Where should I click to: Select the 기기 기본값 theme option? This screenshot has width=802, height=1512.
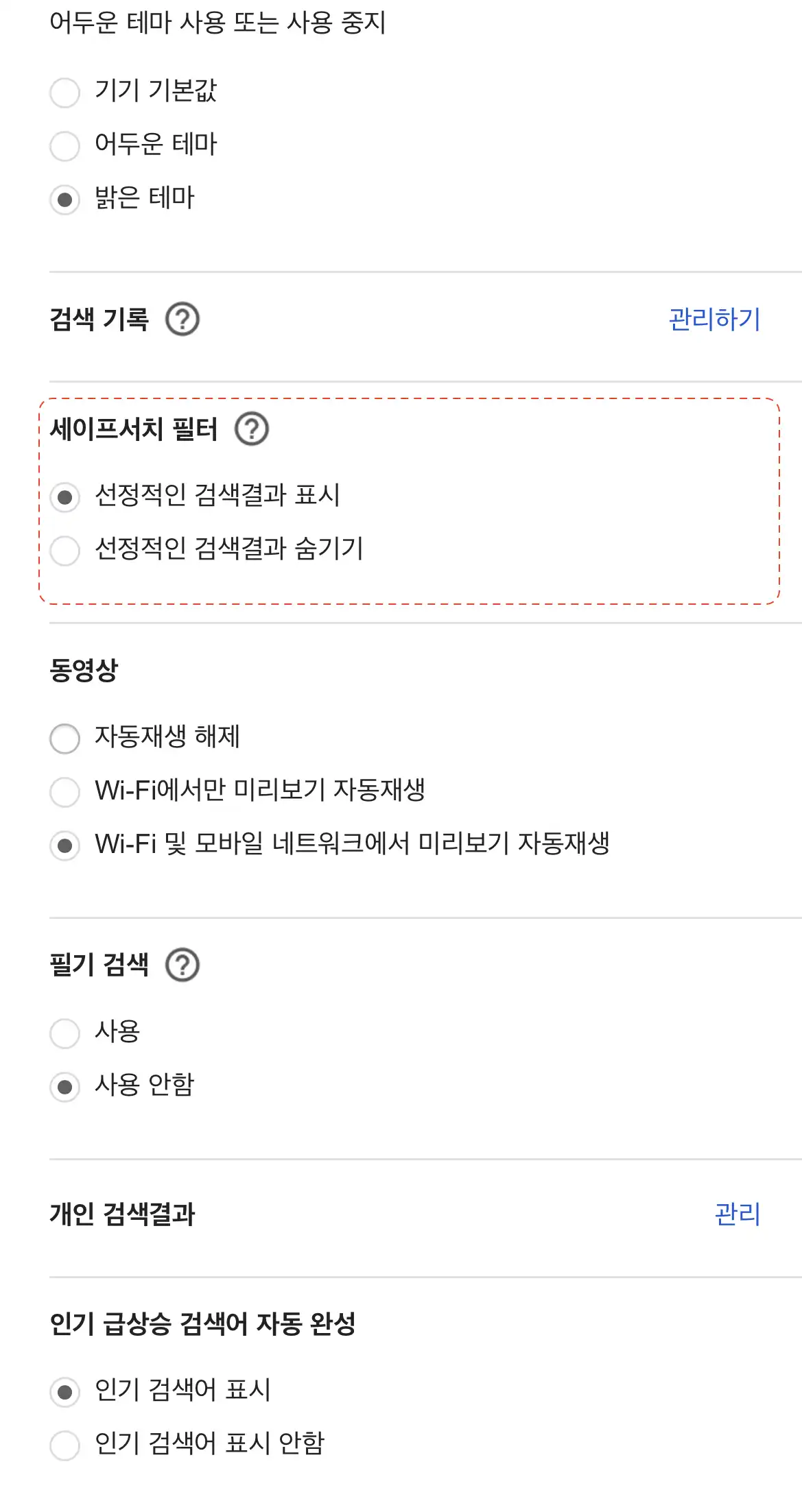tap(64, 93)
